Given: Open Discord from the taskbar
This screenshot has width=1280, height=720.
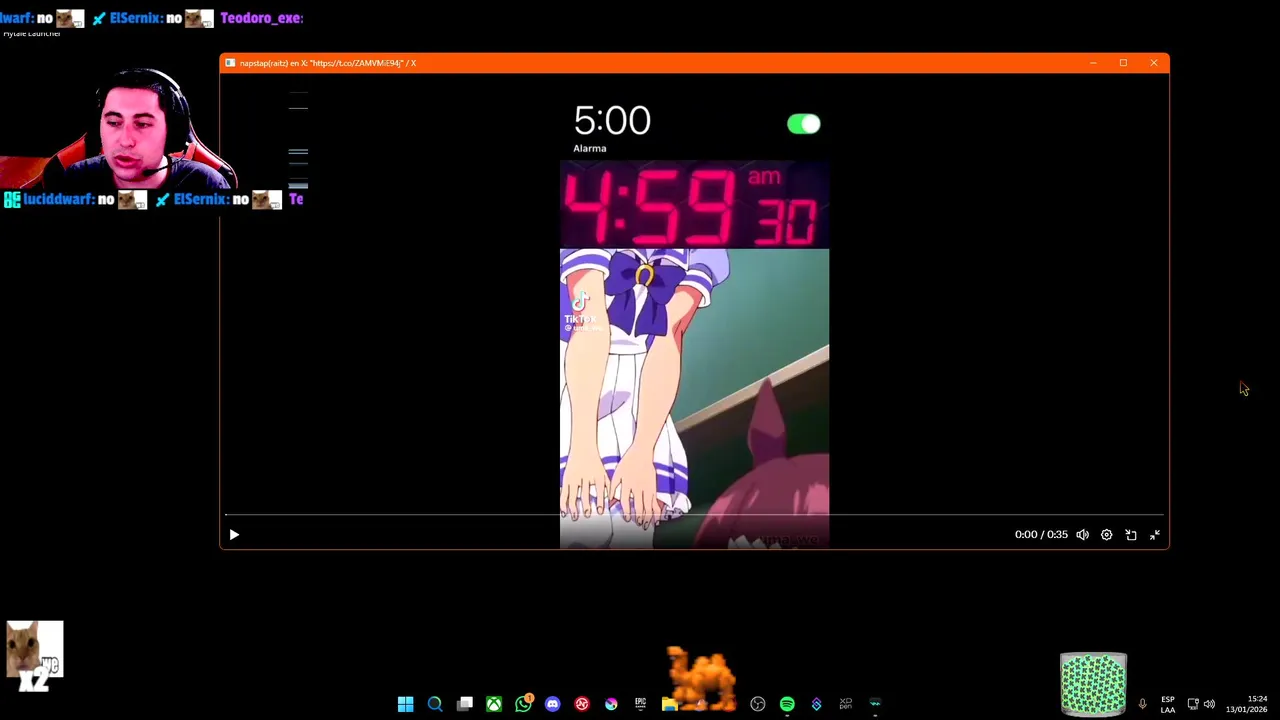Looking at the screenshot, I should [552, 704].
